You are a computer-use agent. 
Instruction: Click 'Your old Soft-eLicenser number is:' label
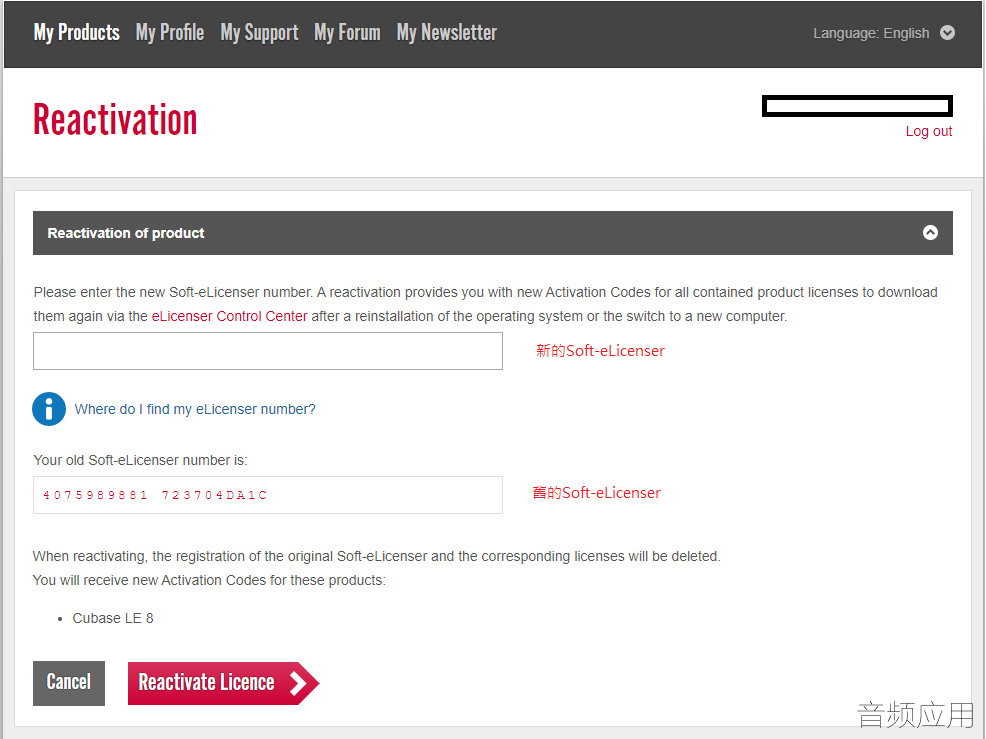click(140, 460)
